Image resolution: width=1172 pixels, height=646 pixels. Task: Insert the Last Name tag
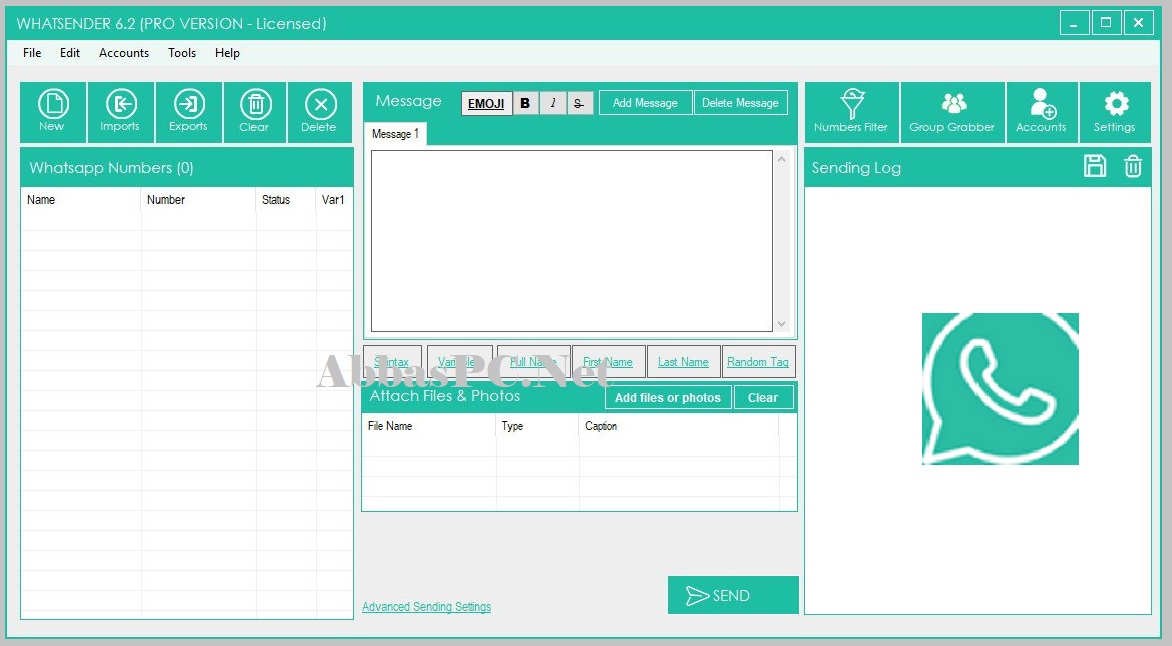point(683,362)
